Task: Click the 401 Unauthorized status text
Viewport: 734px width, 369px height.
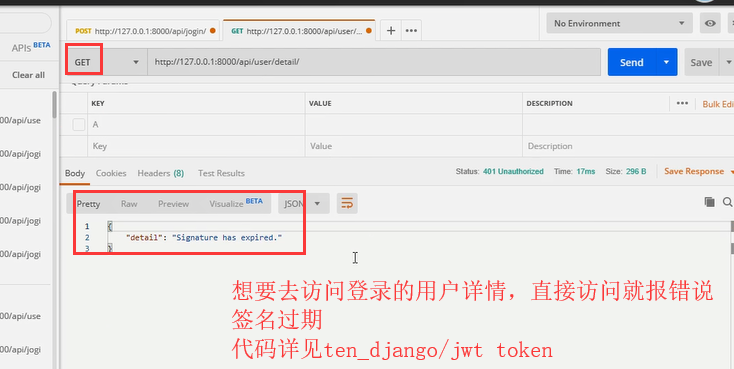Action: (x=513, y=171)
